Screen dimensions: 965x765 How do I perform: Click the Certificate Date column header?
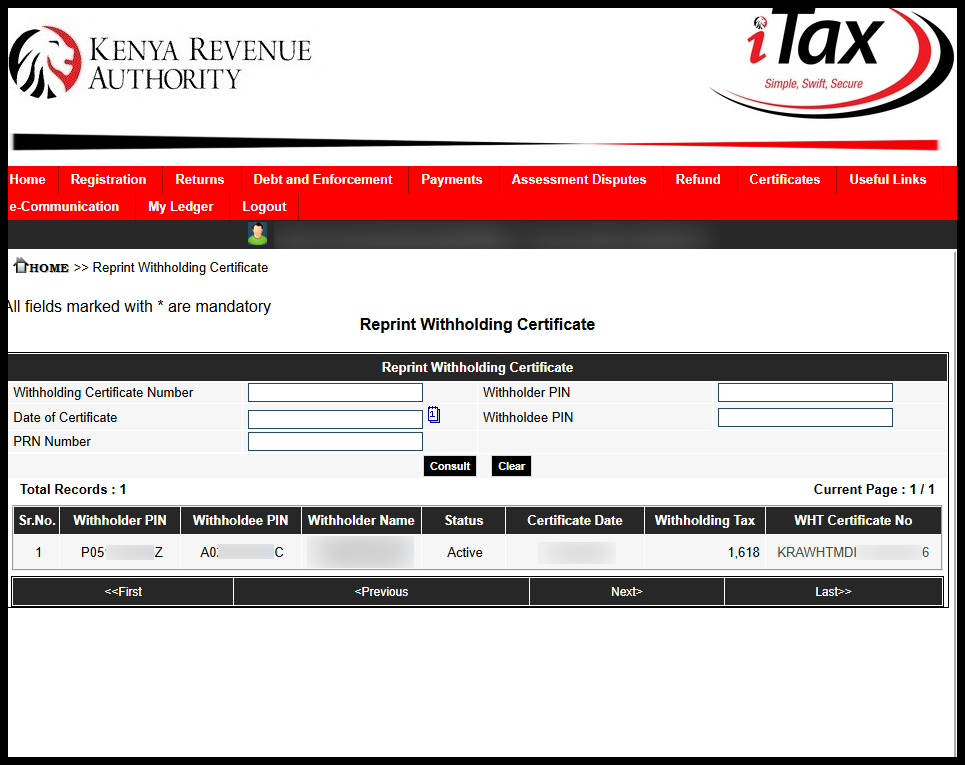click(x=575, y=520)
